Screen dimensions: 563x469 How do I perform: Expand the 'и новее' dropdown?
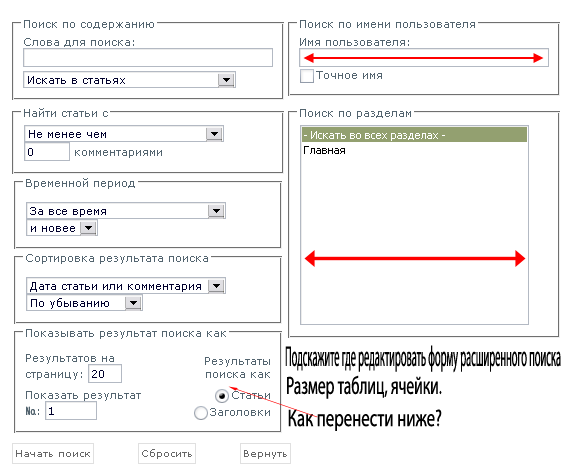tap(62, 228)
